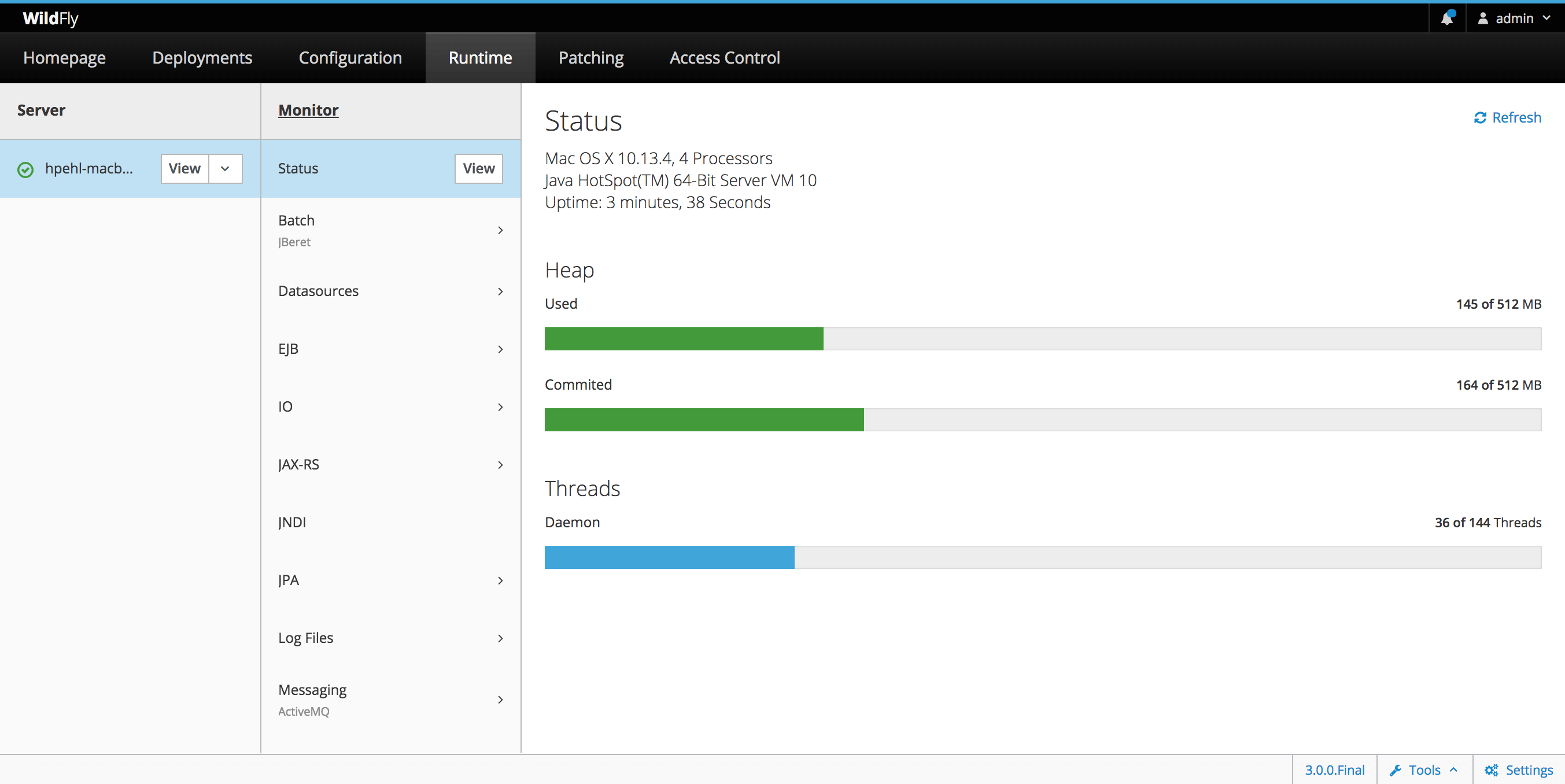Viewport: 1565px width, 784px height.
Task: Expand the JPA chevron
Action: point(500,580)
